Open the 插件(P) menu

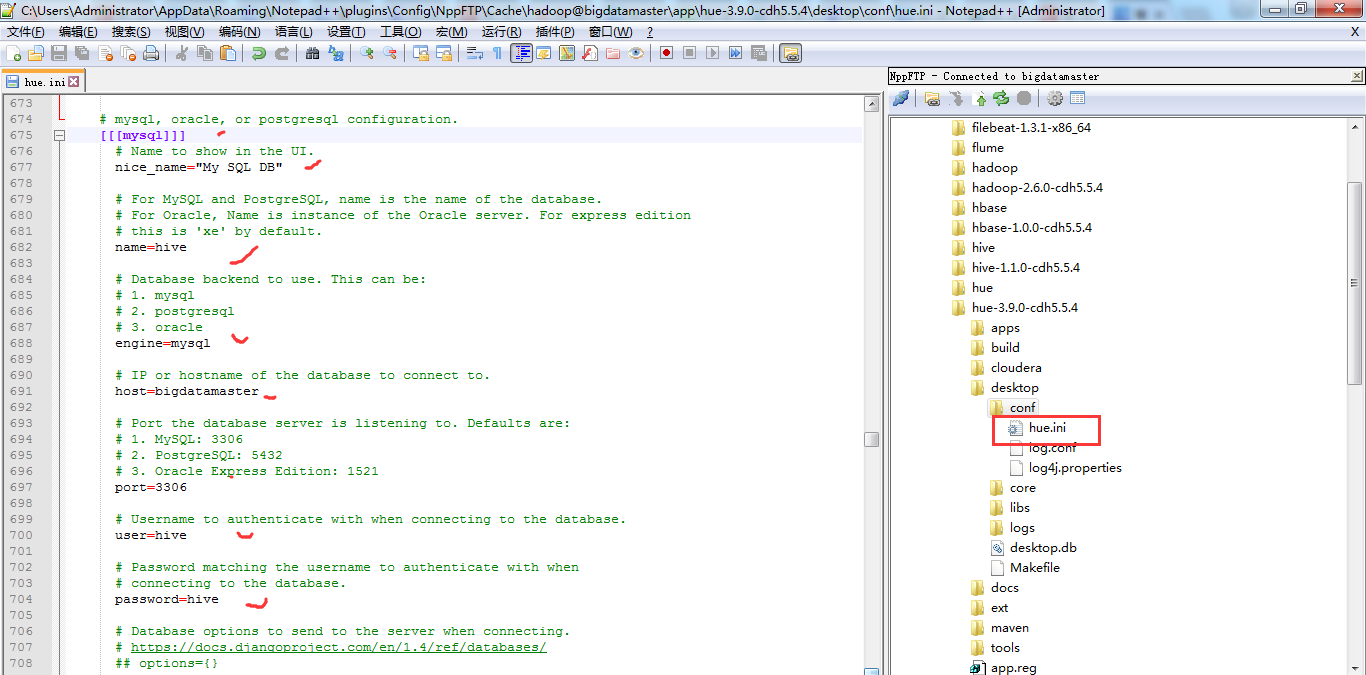(555, 32)
